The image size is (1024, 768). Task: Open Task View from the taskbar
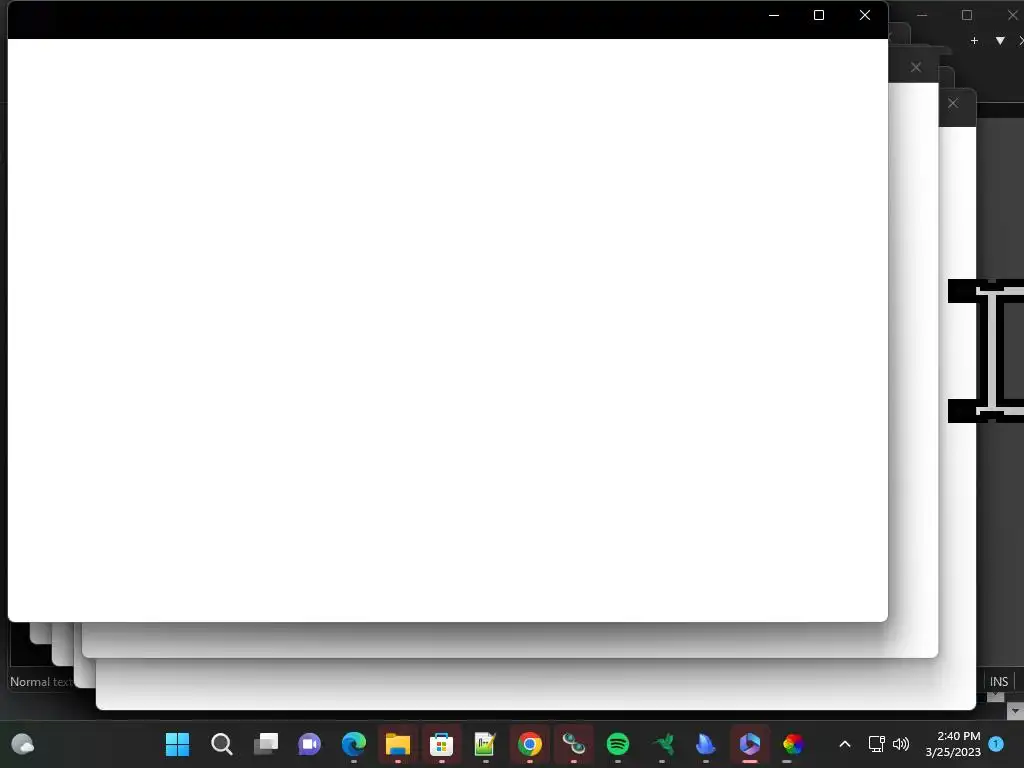(266, 744)
